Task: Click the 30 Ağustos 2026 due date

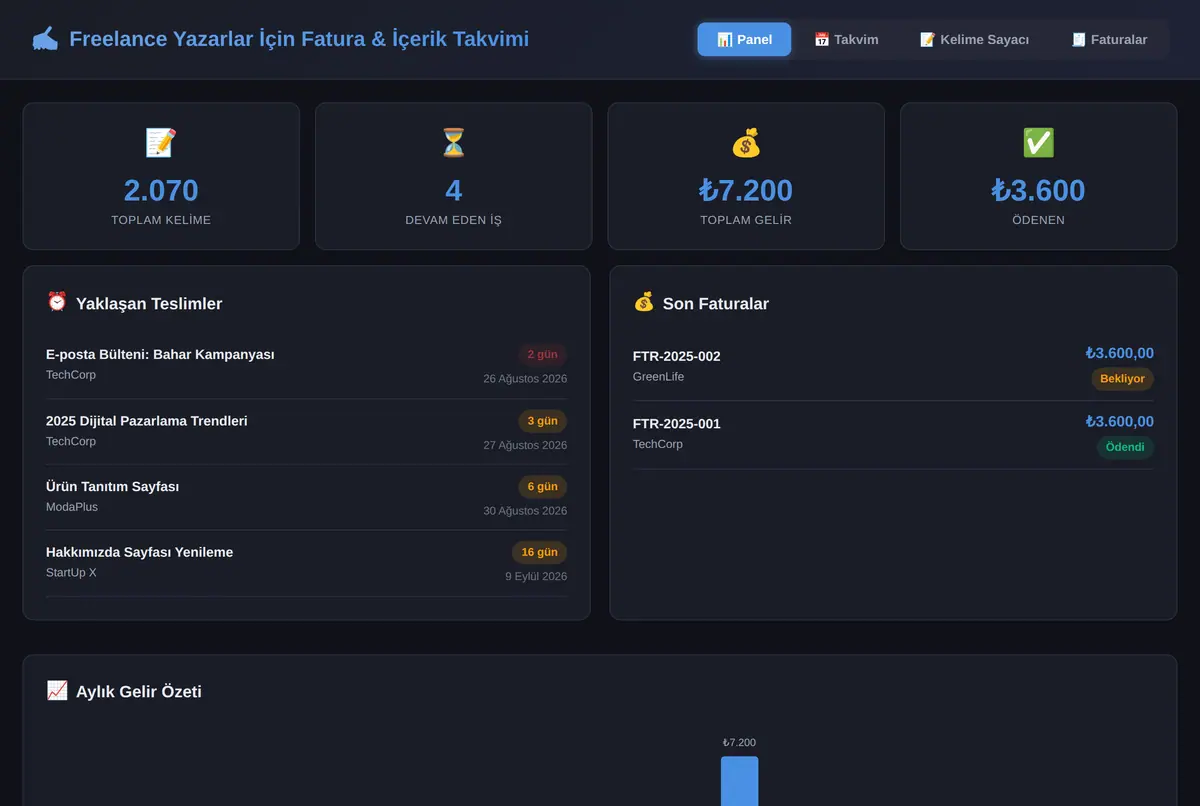Action: click(525, 511)
